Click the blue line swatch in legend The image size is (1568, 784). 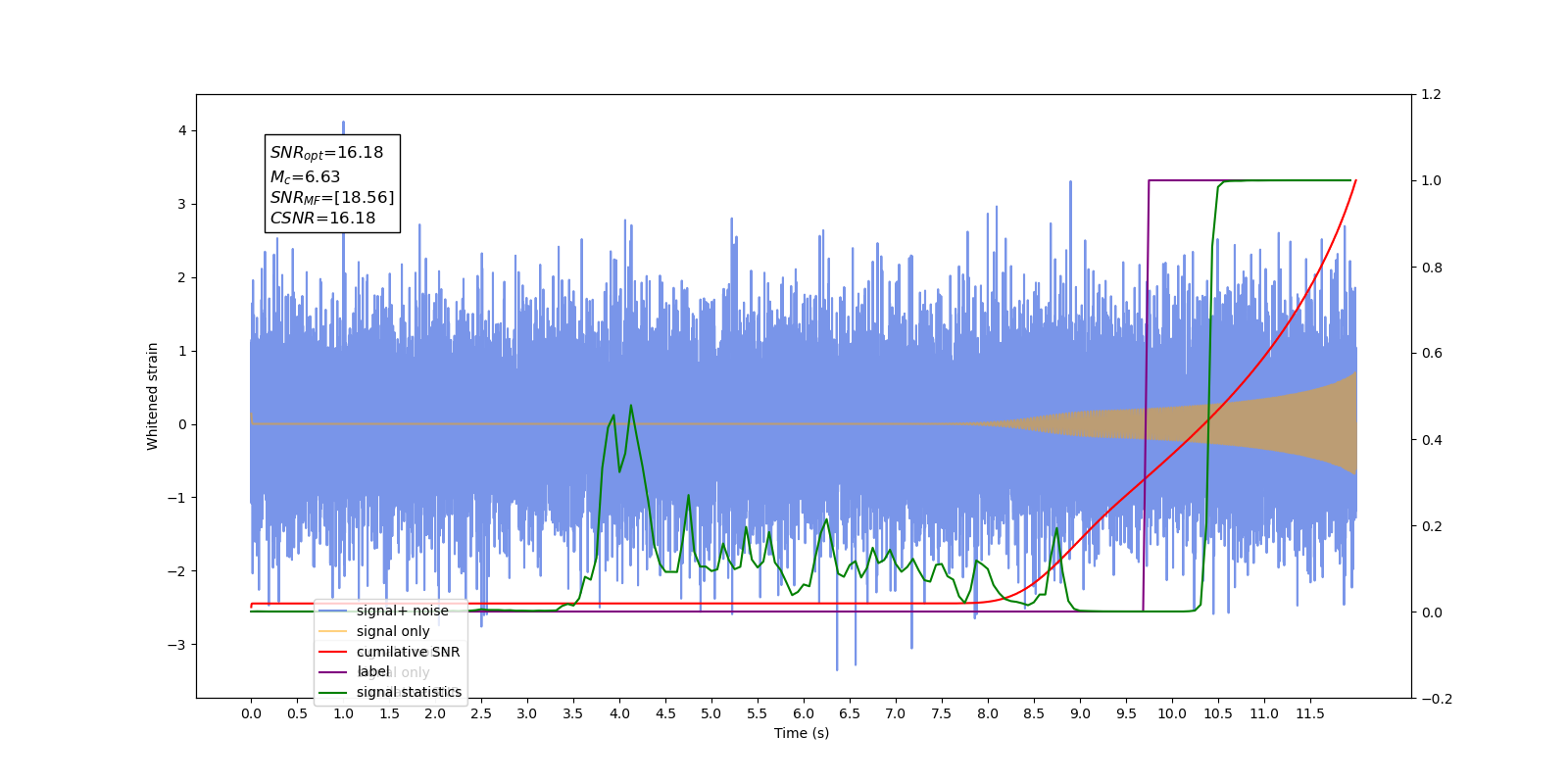tap(333, 611)
